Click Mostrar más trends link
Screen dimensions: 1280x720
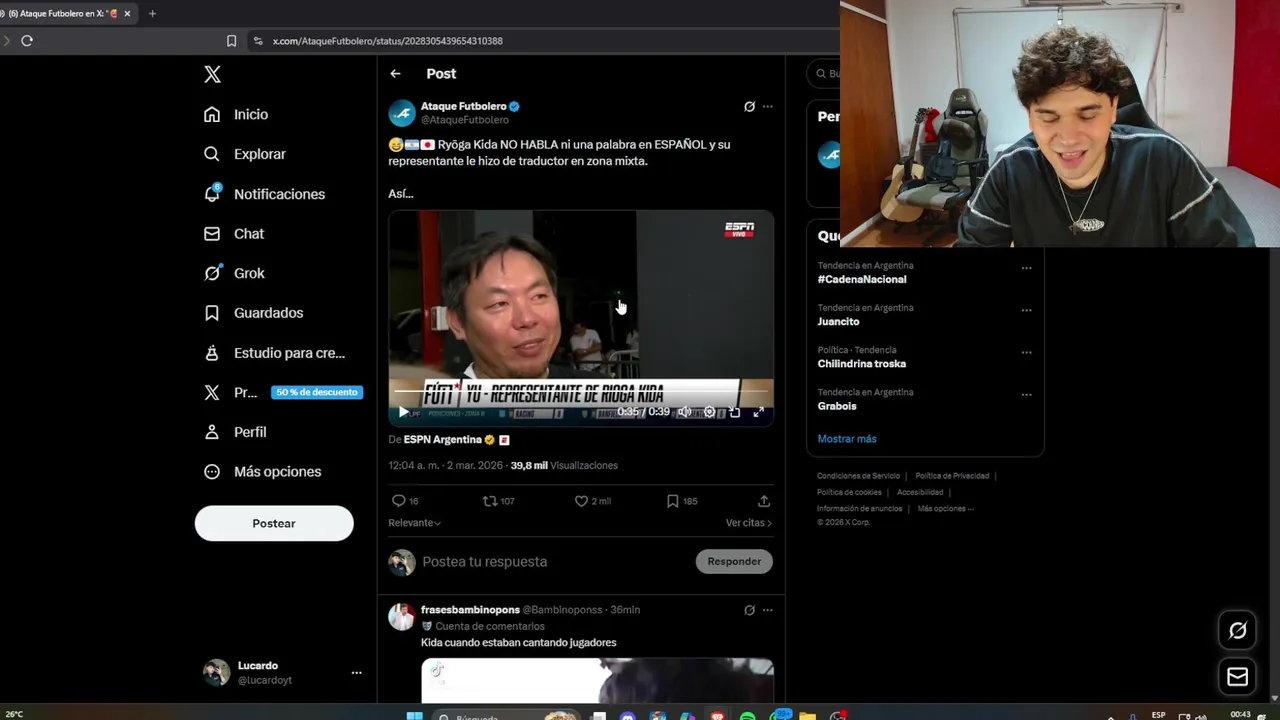847,439
